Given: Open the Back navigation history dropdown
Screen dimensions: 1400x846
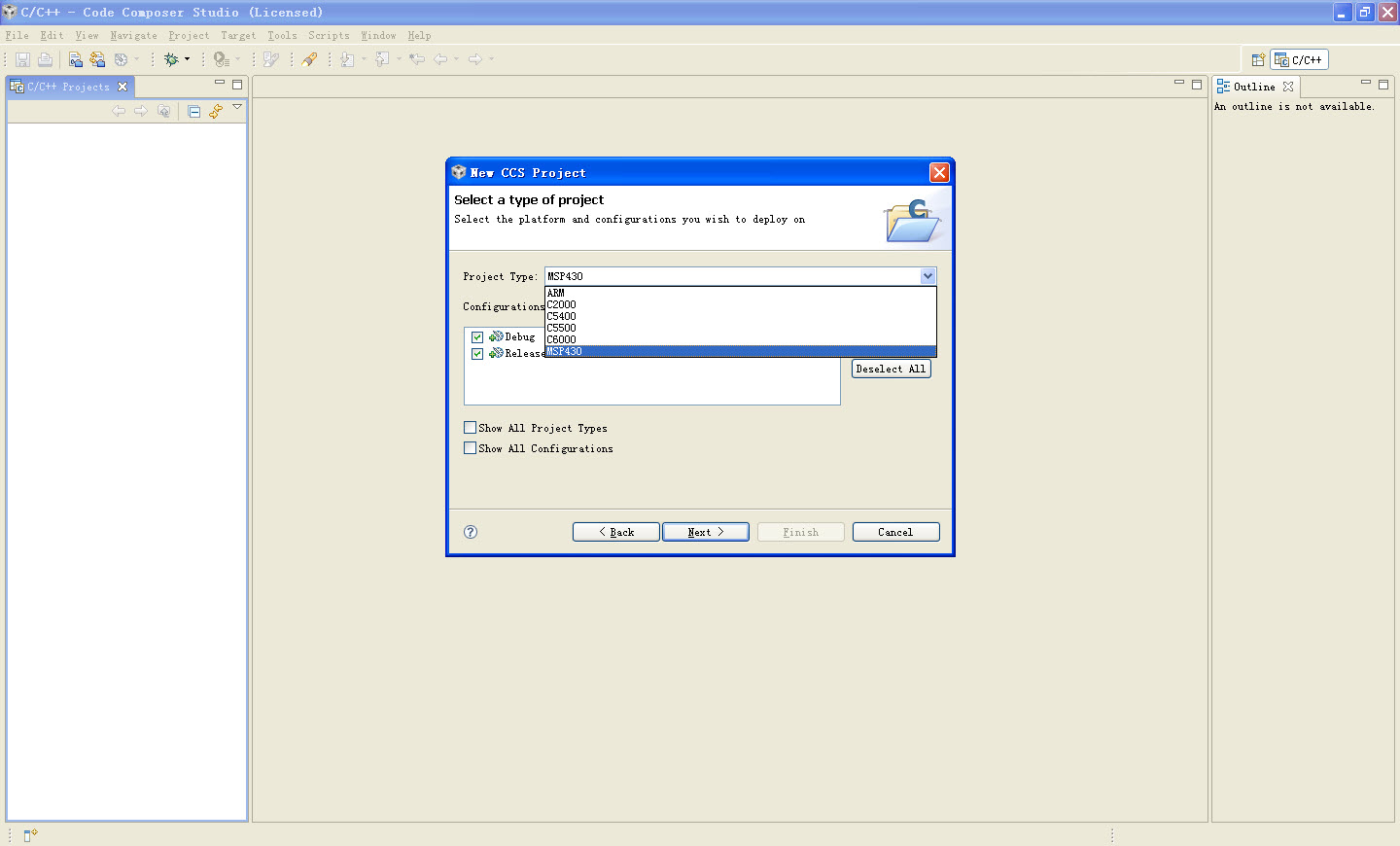Looking at the screenshot, I should (x=457, y=59).
